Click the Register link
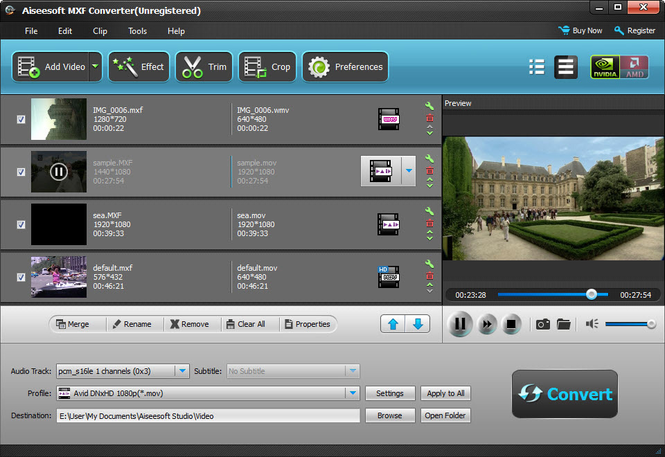 [634, 31]
